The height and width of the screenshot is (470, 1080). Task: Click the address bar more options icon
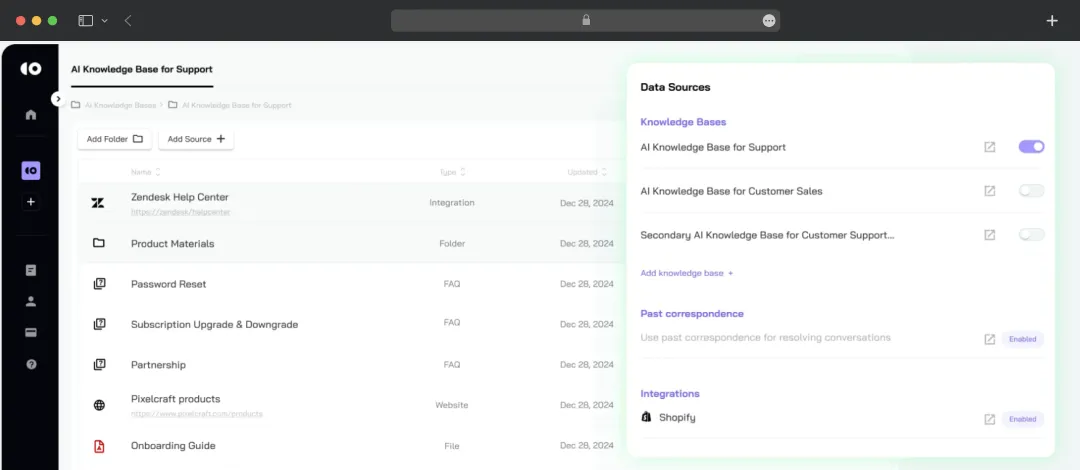[x=769, y=21]
